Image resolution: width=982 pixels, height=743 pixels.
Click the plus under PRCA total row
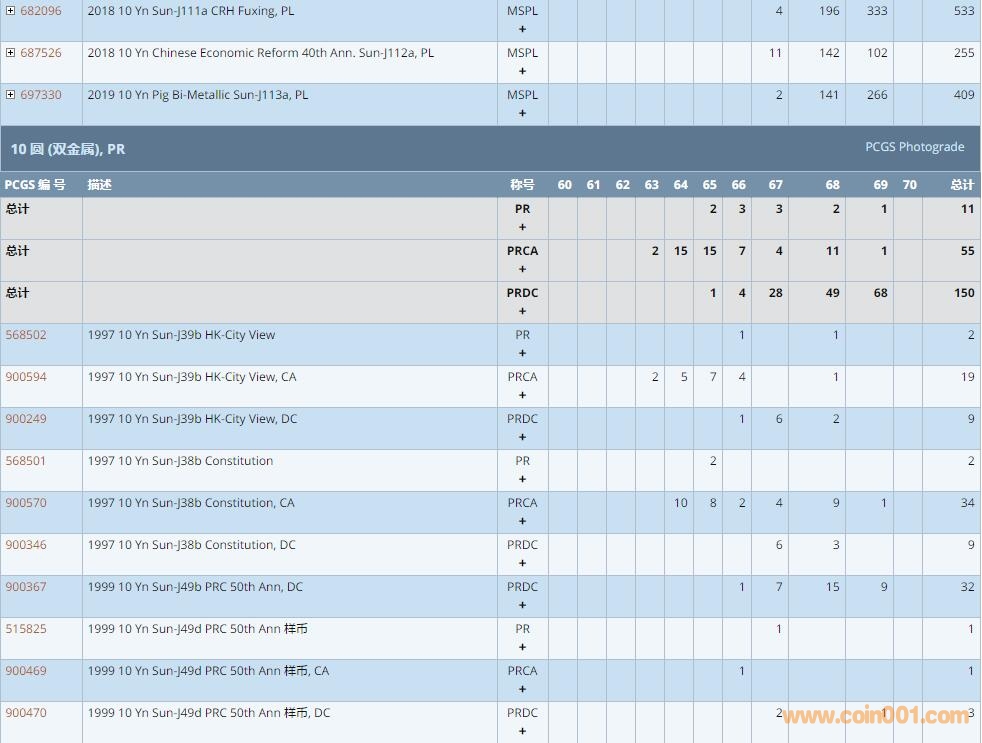[522, 270]
